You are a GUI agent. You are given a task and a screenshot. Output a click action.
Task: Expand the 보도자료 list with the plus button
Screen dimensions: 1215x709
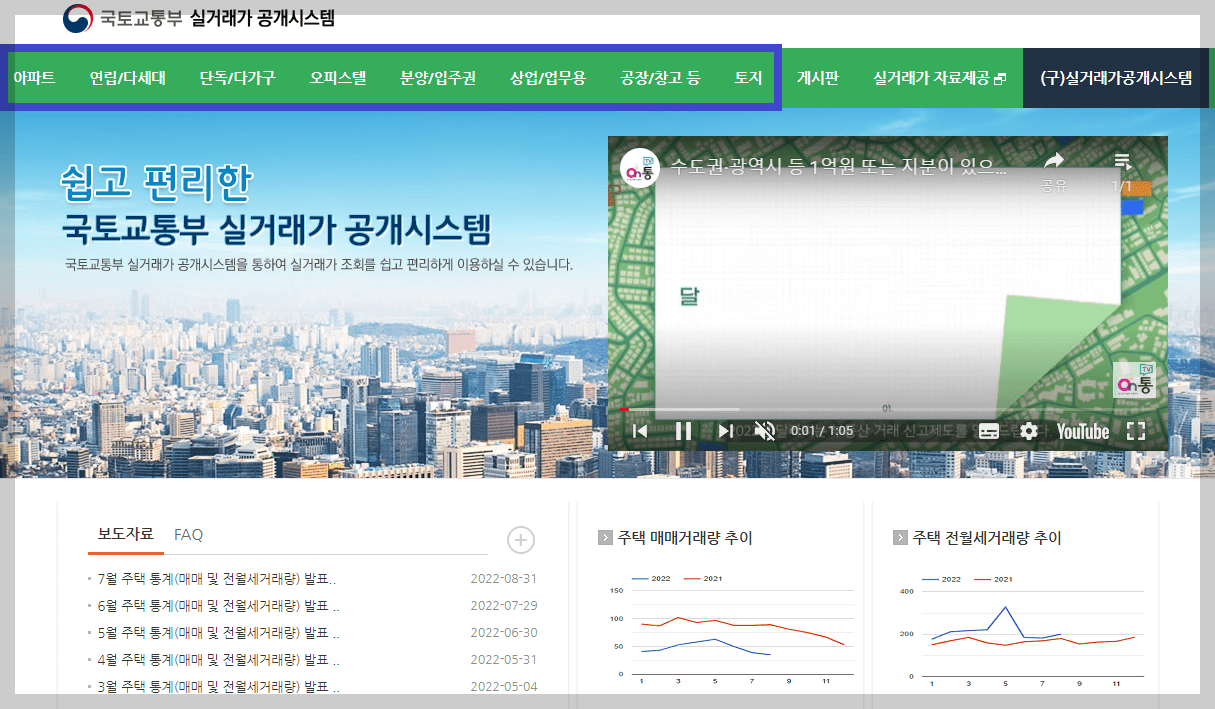tap(520, 540)
